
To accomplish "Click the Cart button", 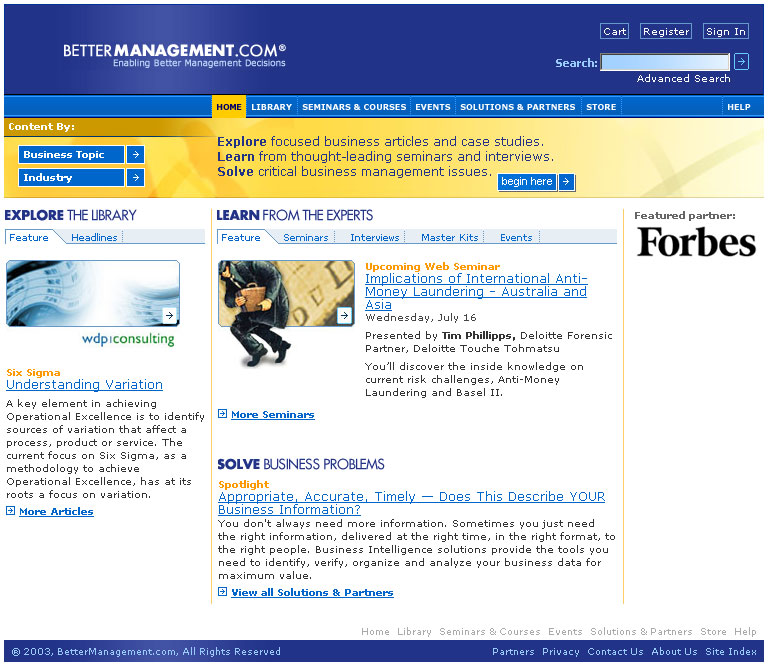I will tap(614, 31).
